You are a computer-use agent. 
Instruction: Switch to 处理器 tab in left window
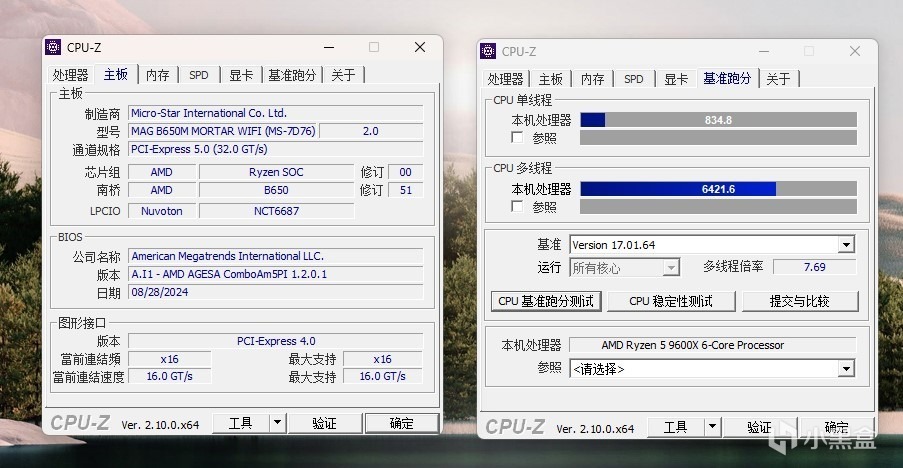70,75
